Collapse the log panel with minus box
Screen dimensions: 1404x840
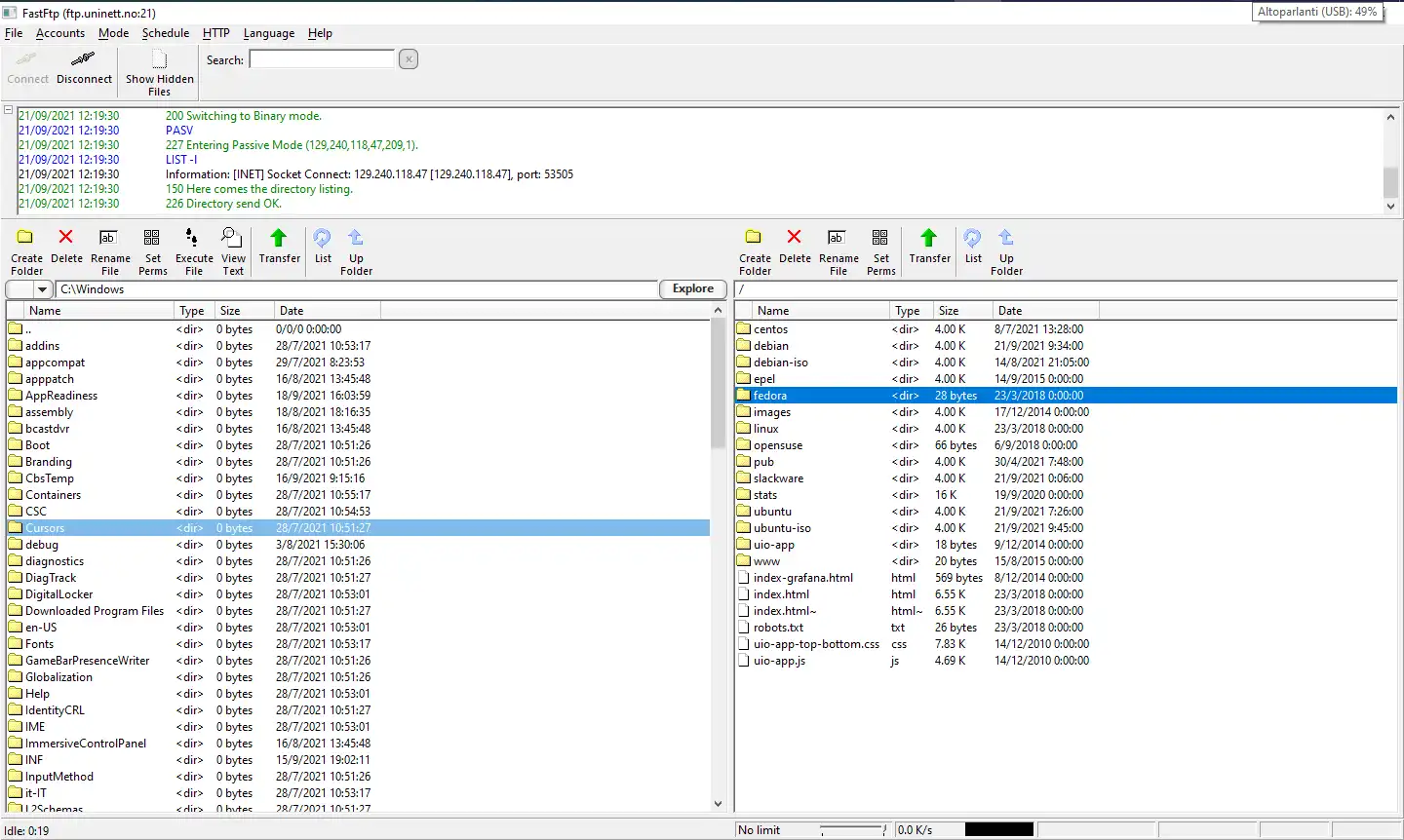9,111
